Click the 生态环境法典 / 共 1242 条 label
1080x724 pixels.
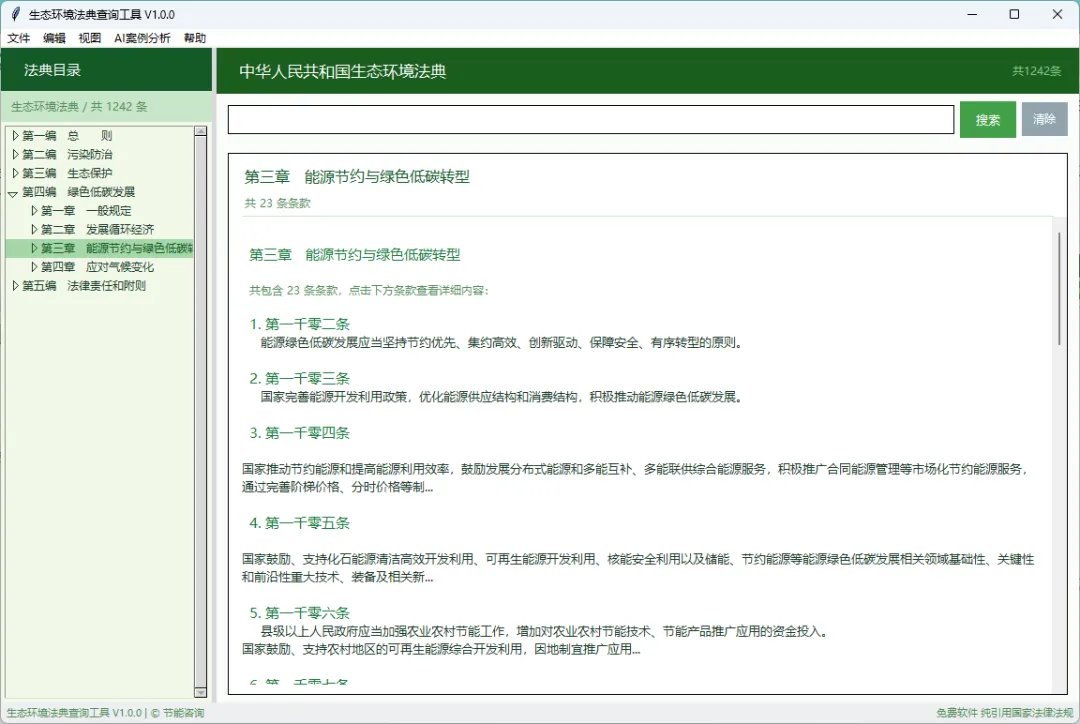pyautogui.click(x=79, y=107)
